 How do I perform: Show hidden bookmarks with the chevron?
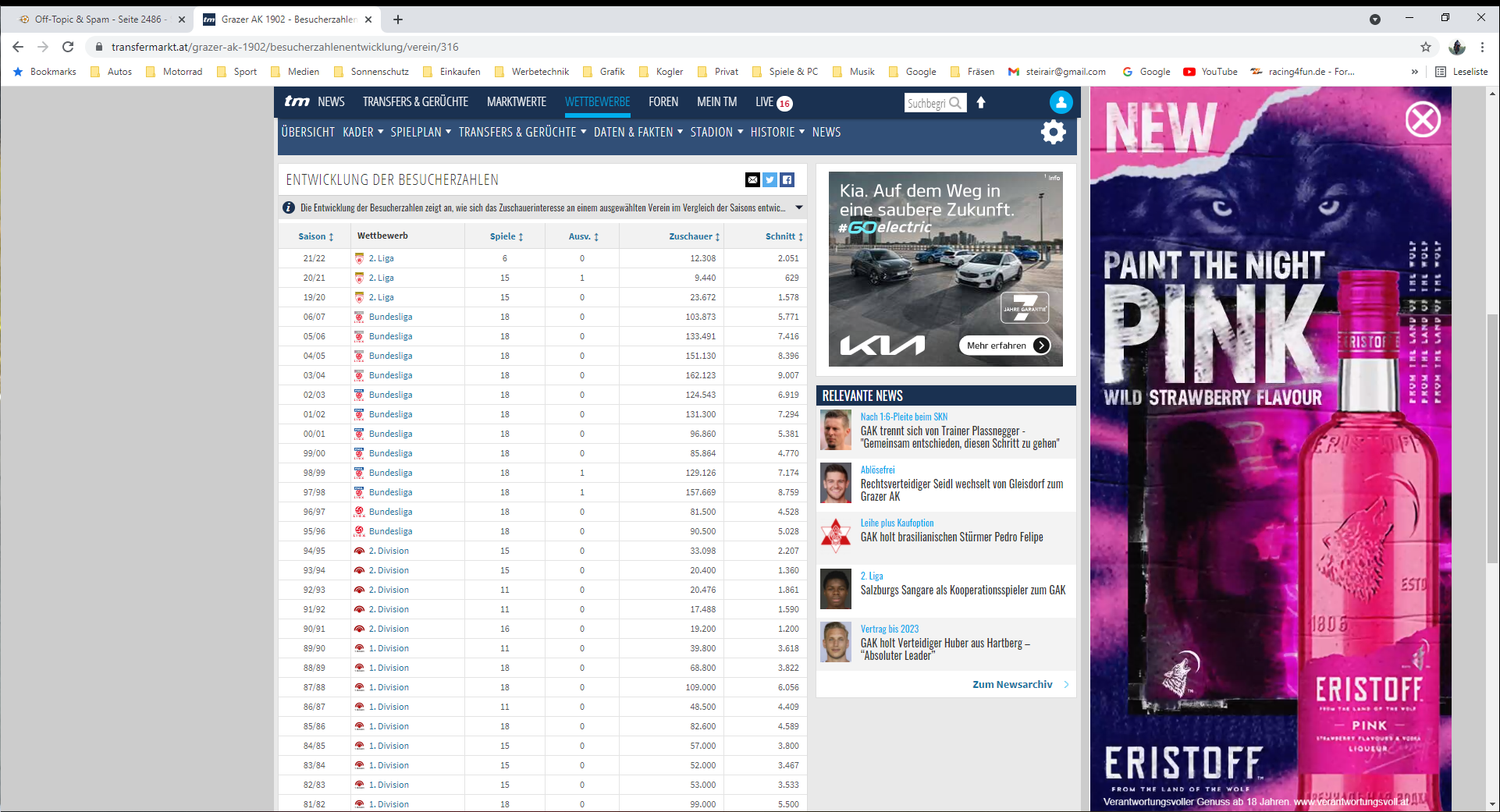click(1415, 72)
